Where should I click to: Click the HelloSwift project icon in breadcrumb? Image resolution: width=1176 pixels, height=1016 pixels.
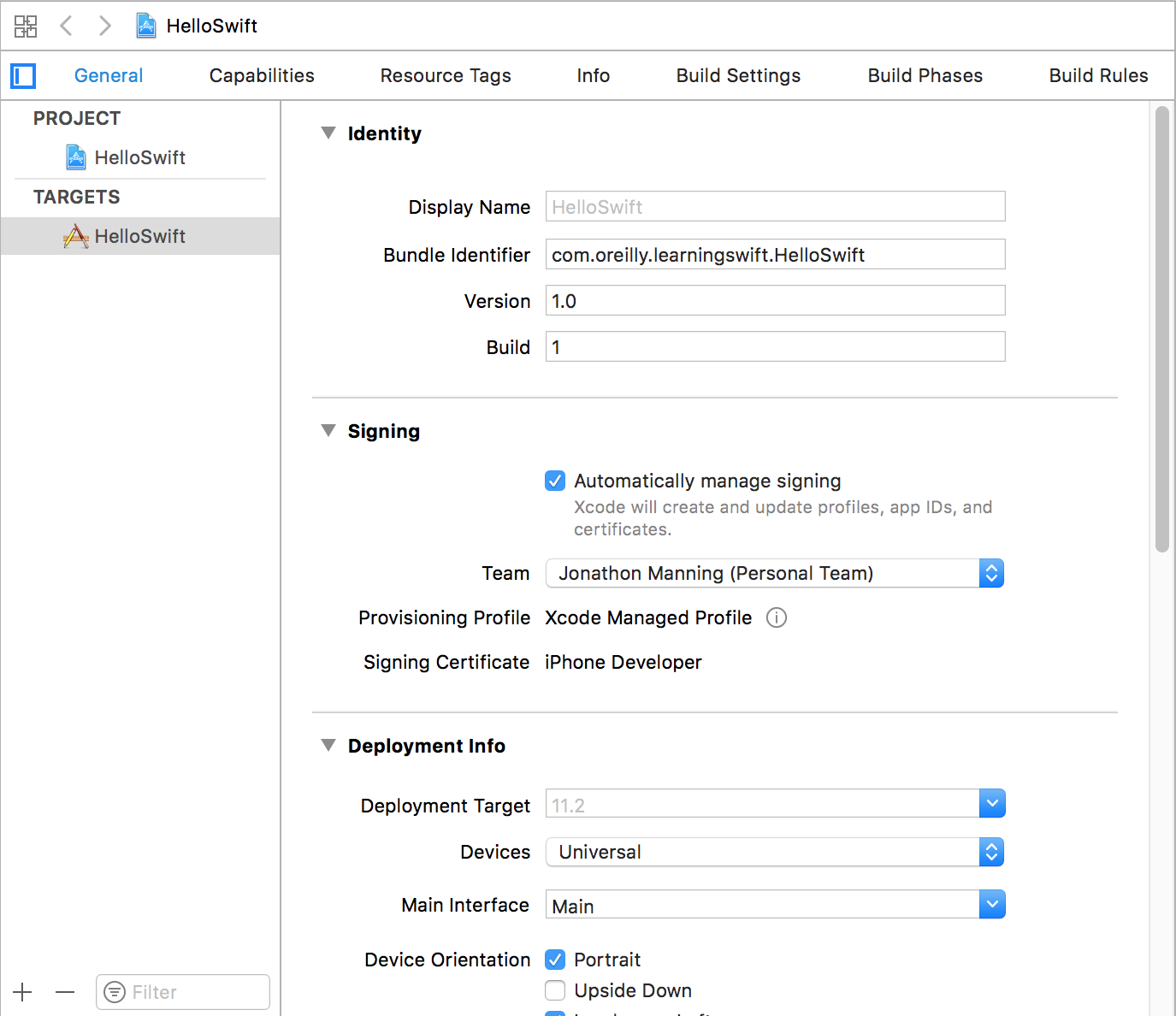pyautogui.click(x=146, y=26)
